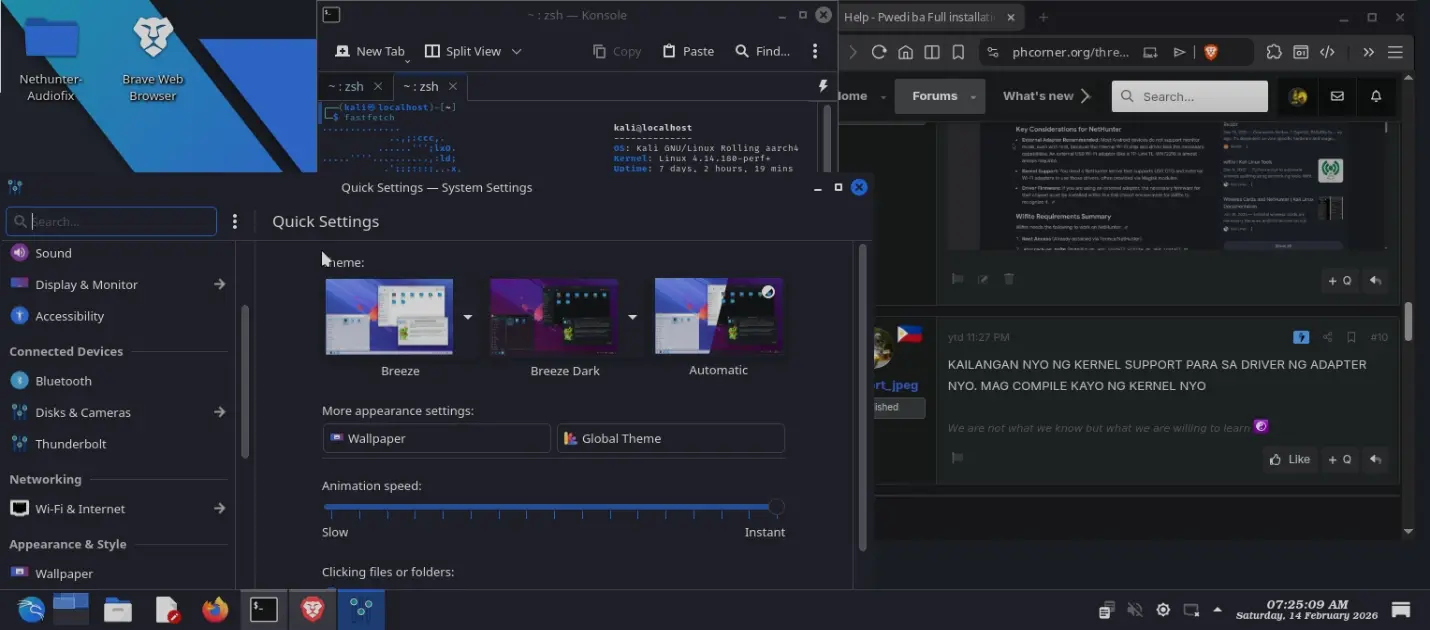Click muted volume icon in system tray
Screen dimensions: 1430x630
(1134, 610)
